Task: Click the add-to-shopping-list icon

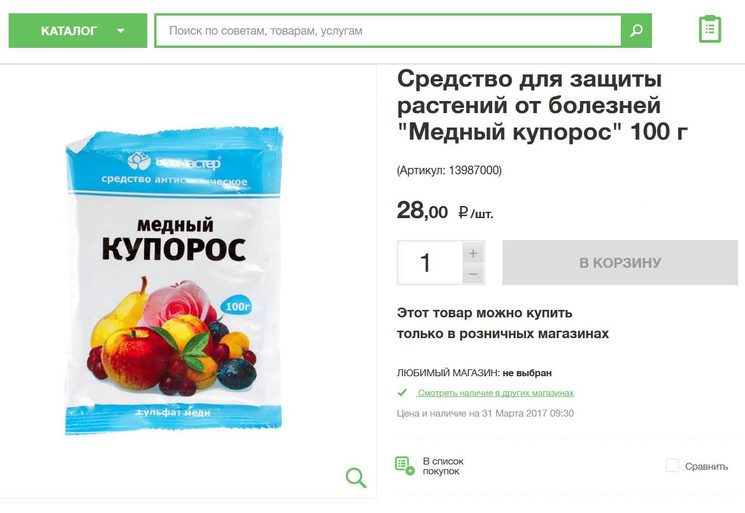Action: click(x=404, y=465)
